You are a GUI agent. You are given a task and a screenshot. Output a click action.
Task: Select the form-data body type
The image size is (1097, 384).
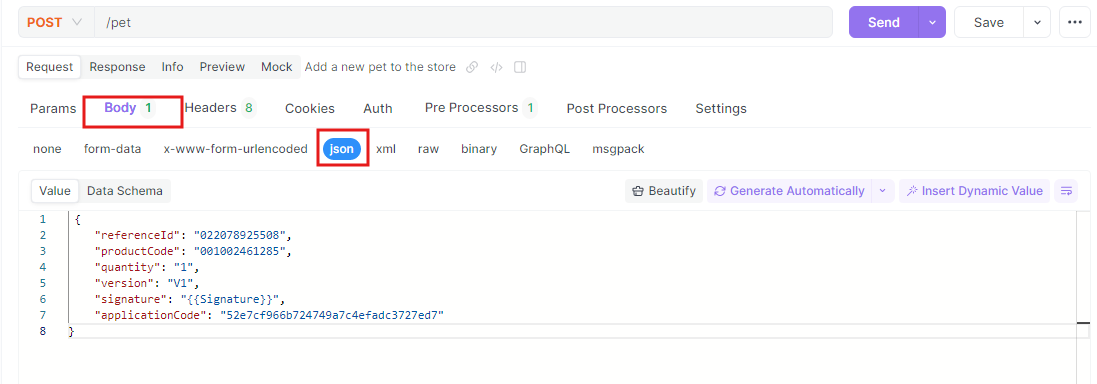[113, 149]
